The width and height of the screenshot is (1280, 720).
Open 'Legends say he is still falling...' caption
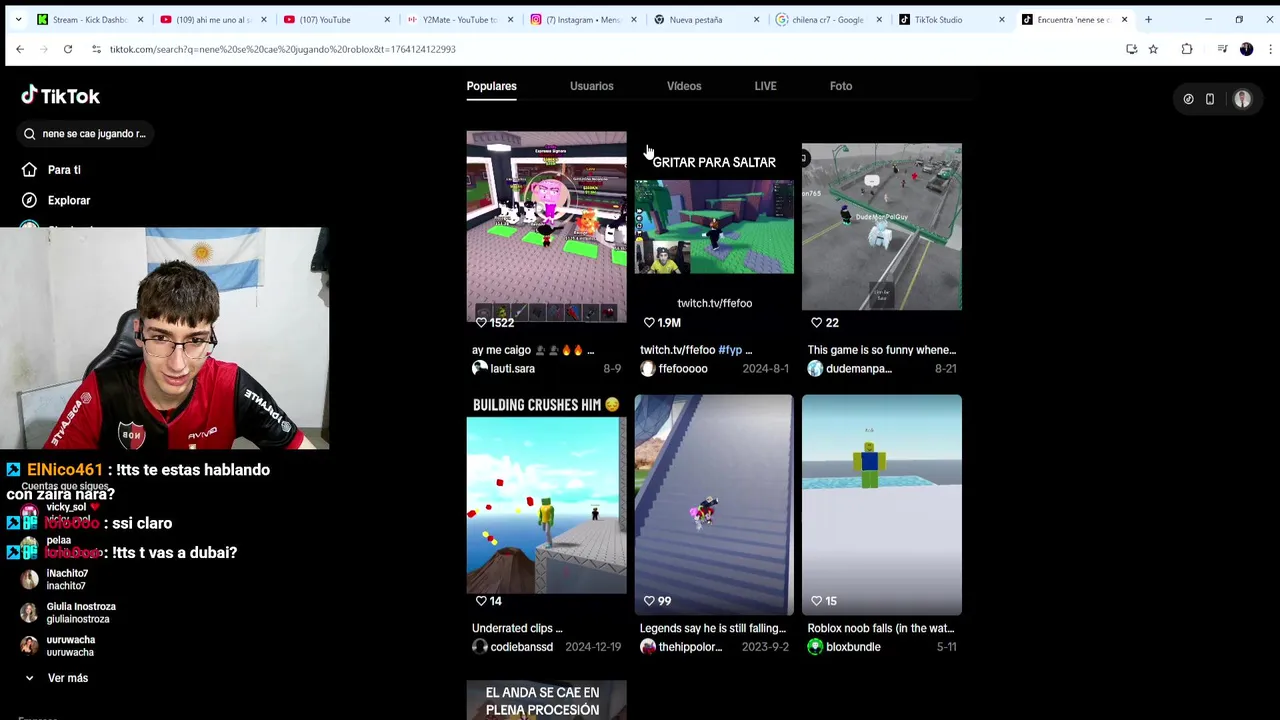point(713,629)
